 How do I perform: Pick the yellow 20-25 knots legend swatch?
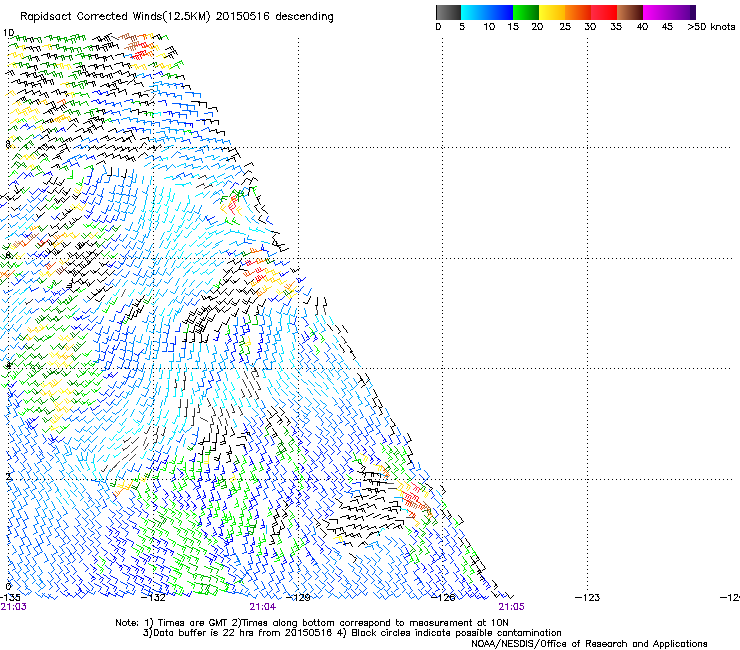(552, 12)
